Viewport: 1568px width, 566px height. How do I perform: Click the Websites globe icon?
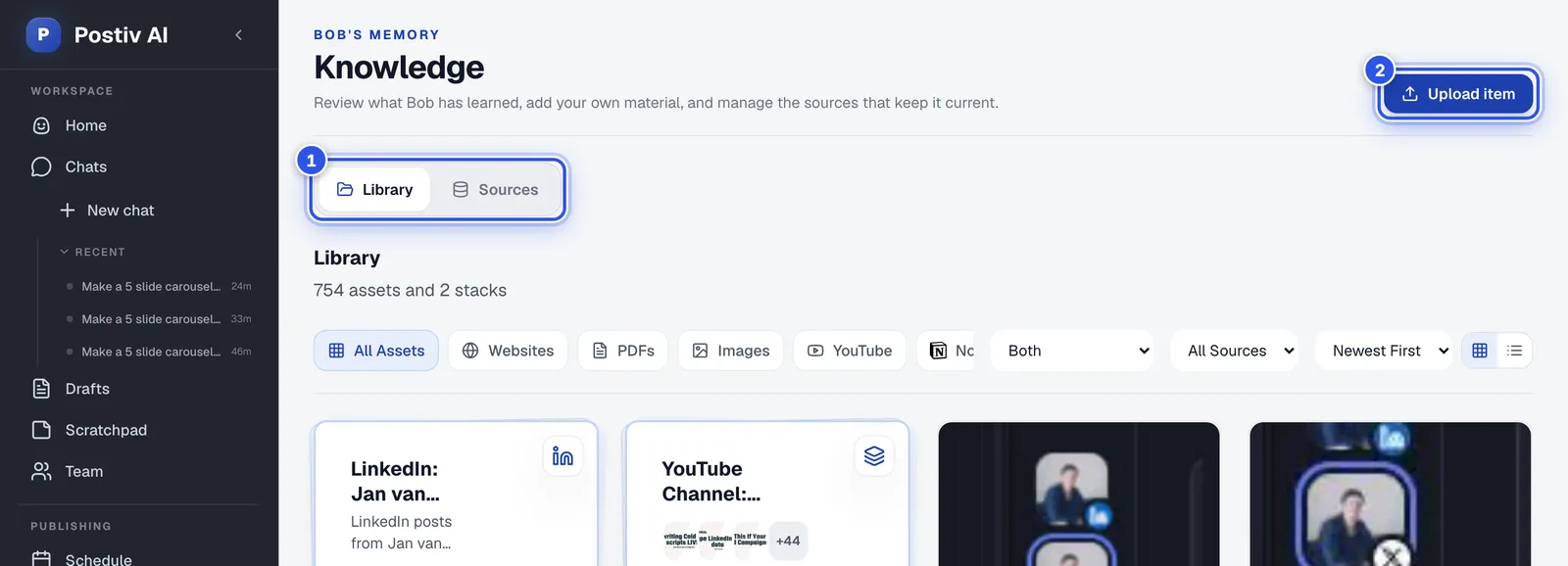(x=470, y=351)
